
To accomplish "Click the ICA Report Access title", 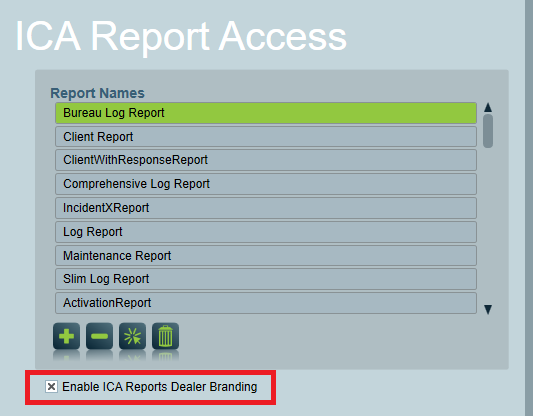I will point(181,36).
